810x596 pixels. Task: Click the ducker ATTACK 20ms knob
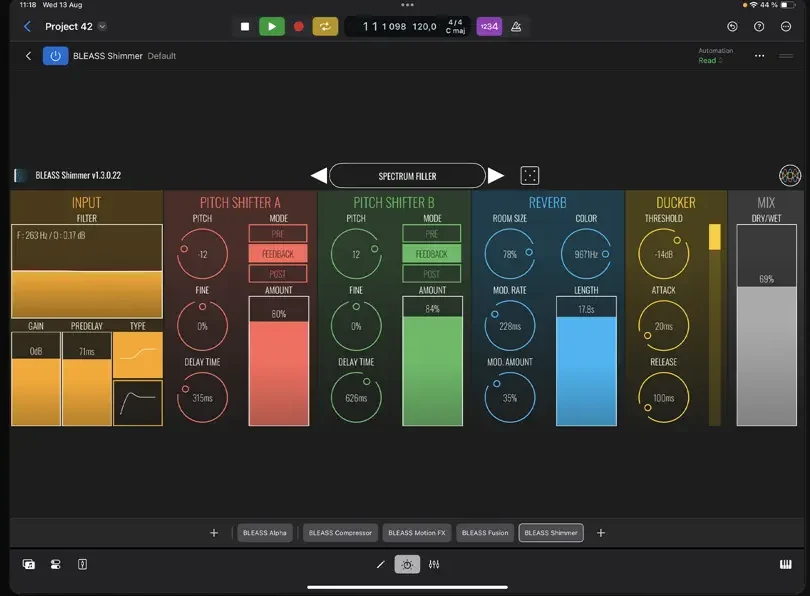coord(664,326)
